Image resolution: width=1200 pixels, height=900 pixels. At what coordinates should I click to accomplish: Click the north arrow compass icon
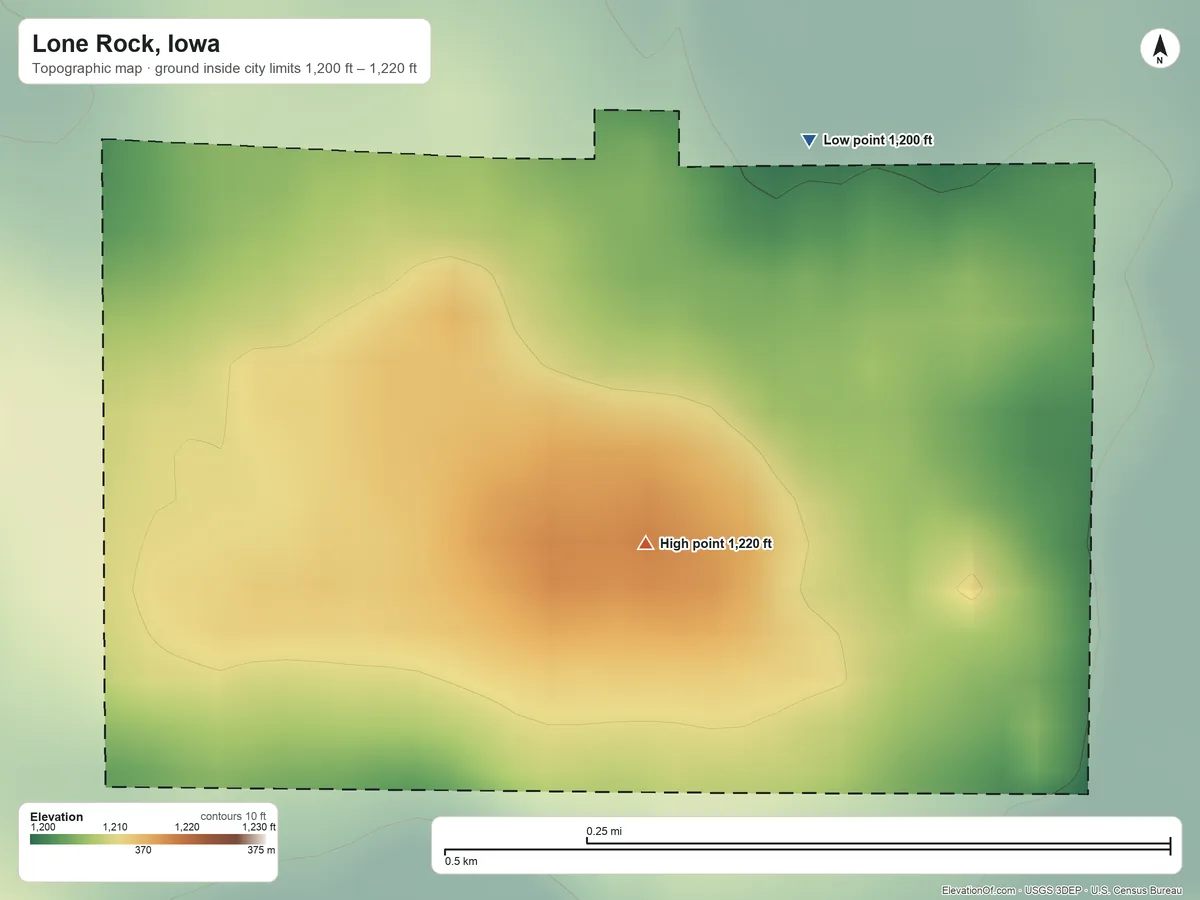point(1159,49)
